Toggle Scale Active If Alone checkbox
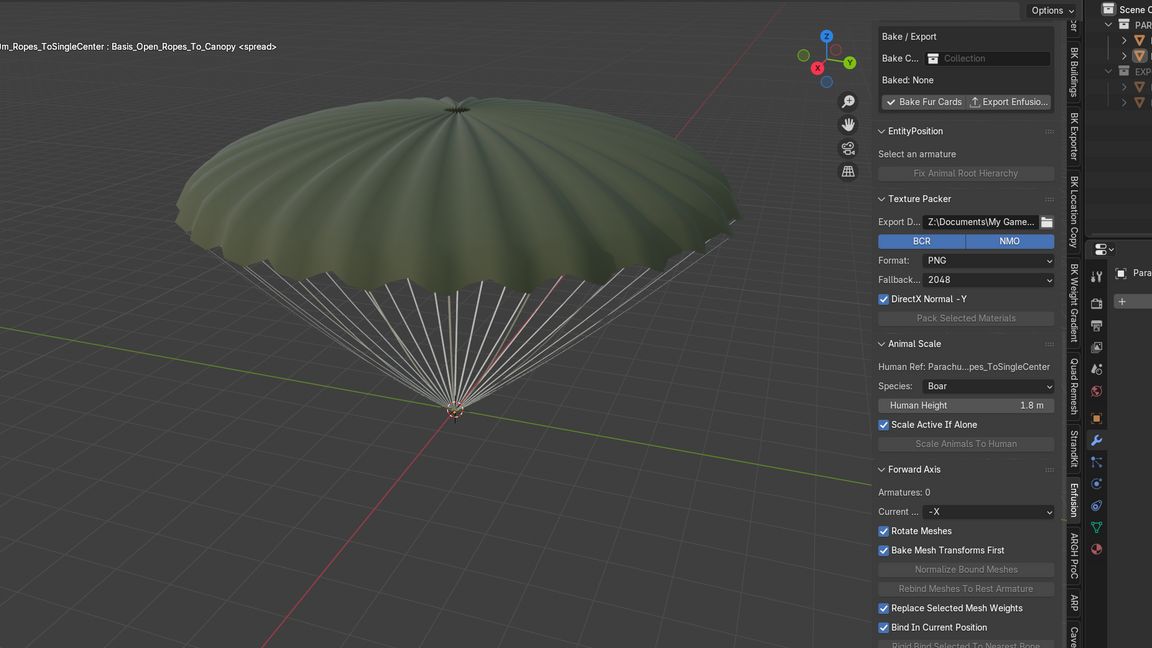This screenshot has height=648, width=1152. click(x=883, y=425)
